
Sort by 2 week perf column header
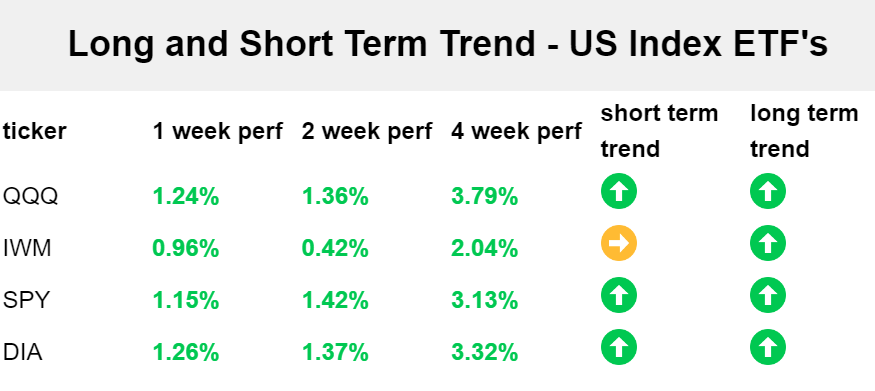pos(367,132)
